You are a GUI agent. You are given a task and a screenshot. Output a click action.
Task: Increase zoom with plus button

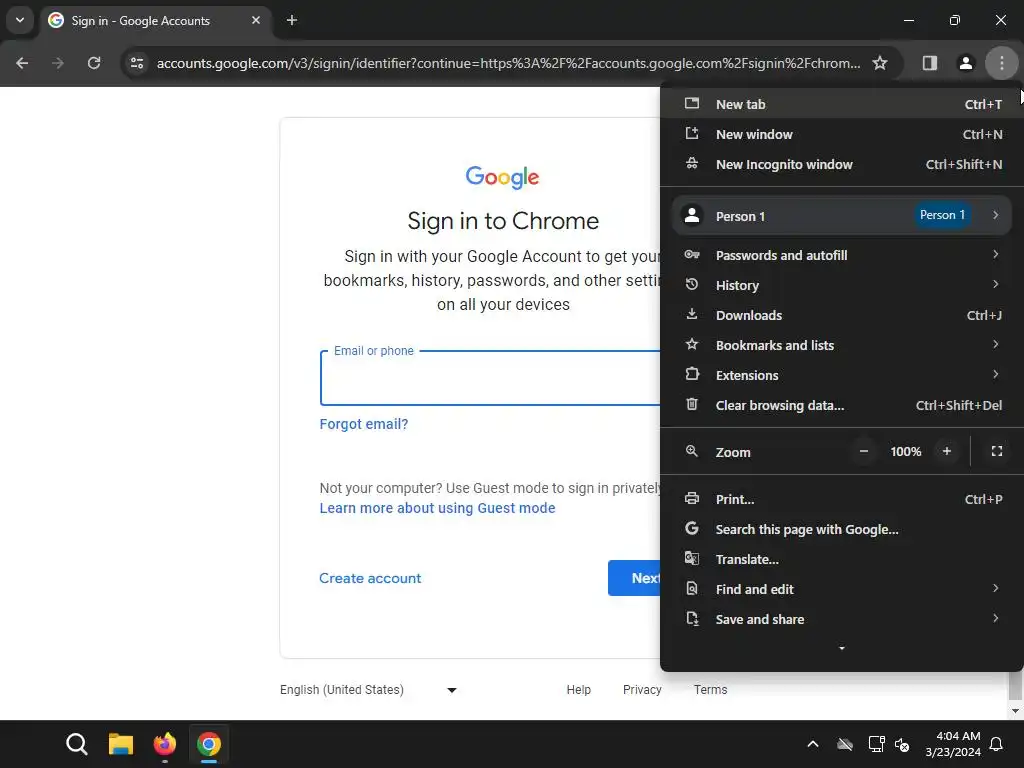[x=946, y=451]
